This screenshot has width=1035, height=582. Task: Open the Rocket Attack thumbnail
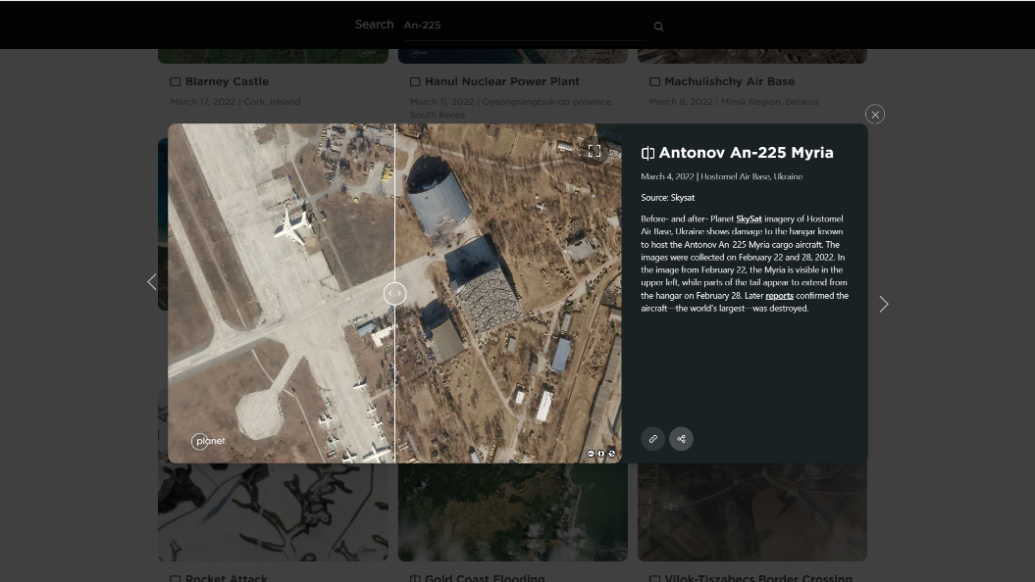tap(272, 510)
